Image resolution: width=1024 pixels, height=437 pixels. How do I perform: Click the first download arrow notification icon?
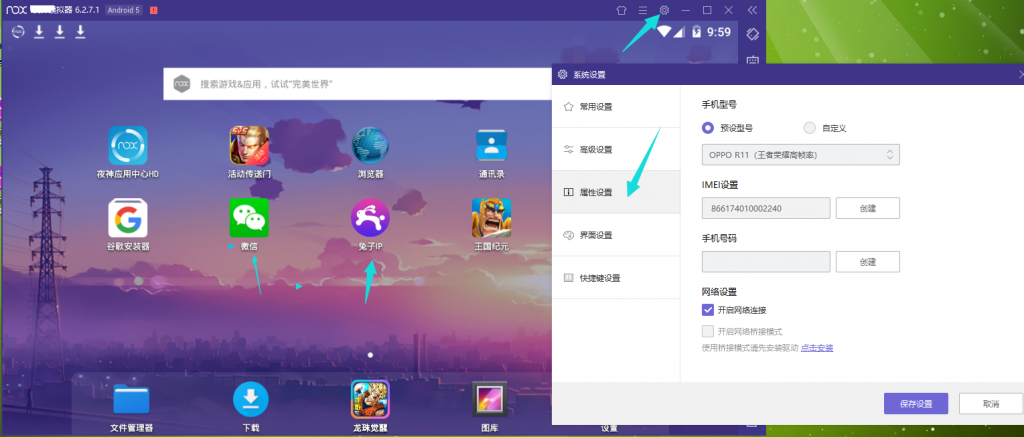(x=39, y=31)
